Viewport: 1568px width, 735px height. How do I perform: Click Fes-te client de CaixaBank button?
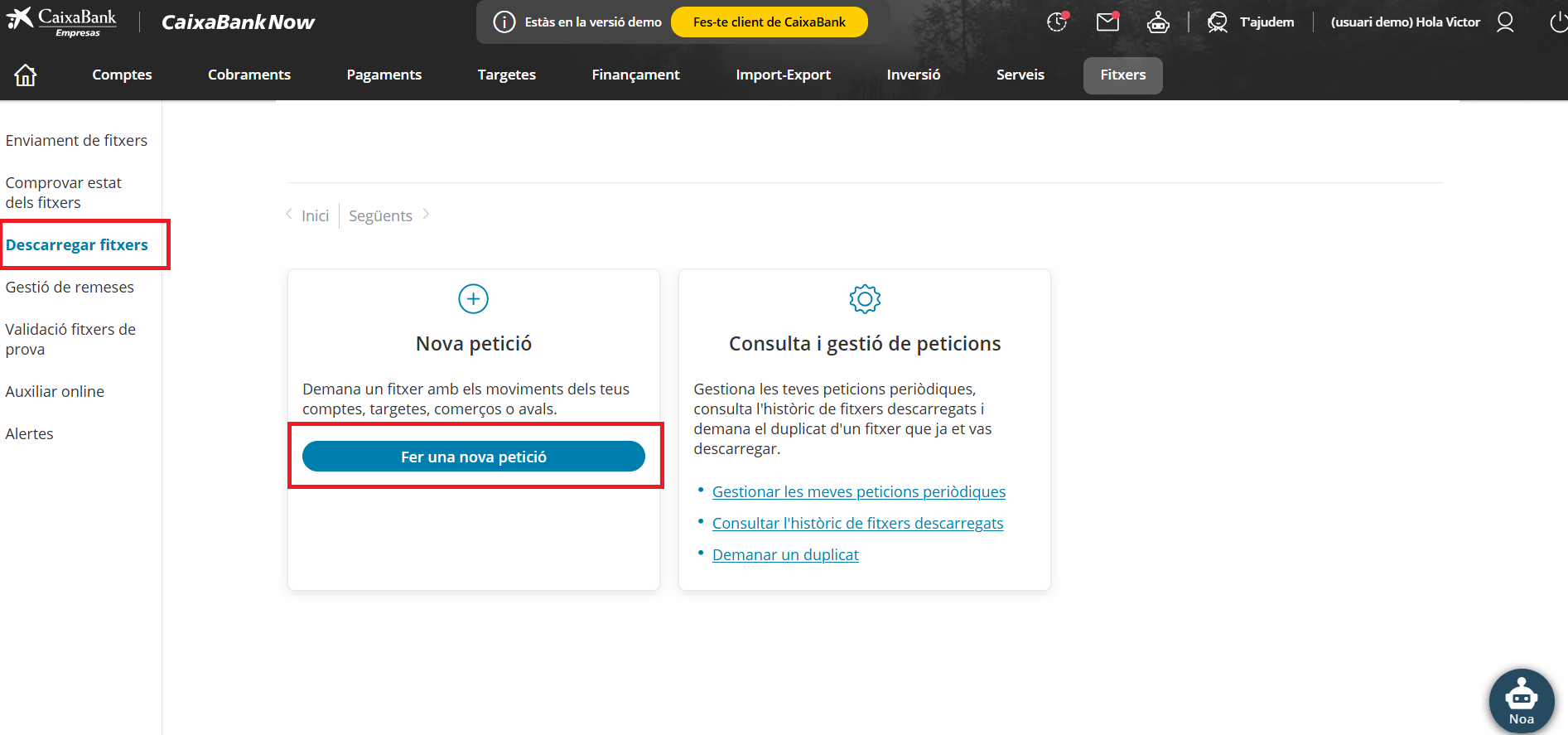pos(769,22)
